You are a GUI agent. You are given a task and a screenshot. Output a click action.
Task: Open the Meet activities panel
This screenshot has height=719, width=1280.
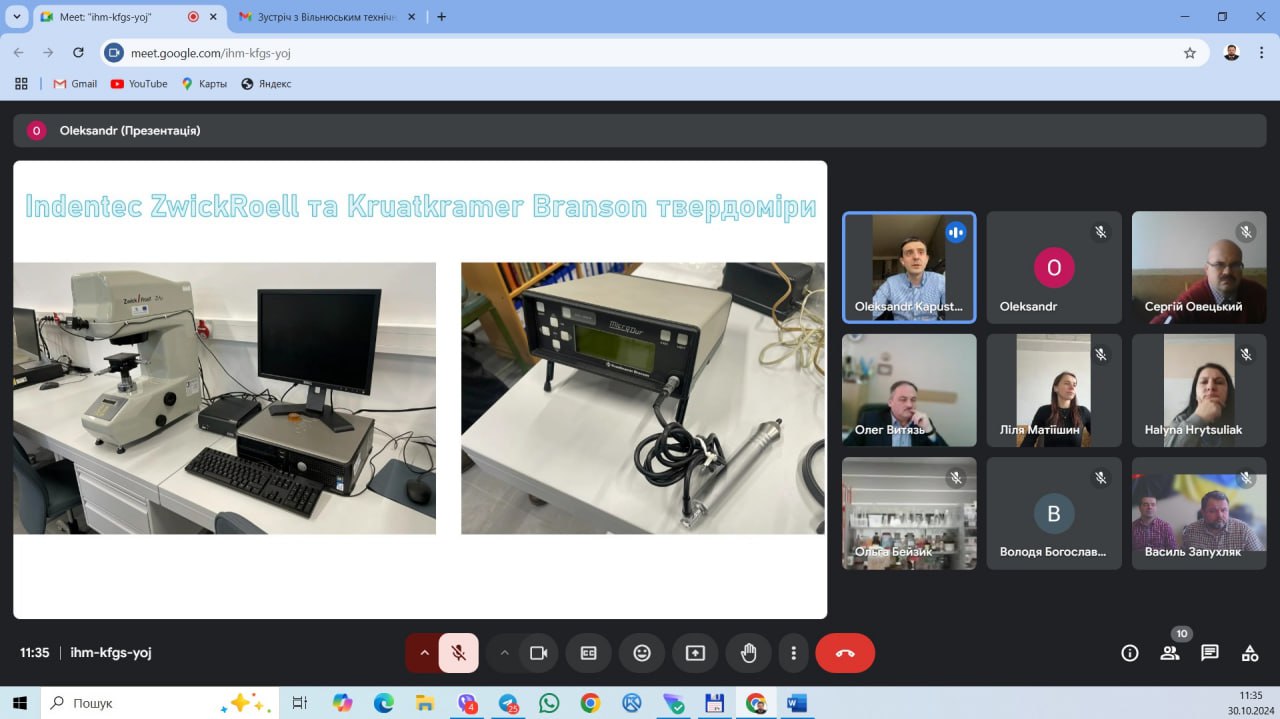point(1250,653)
